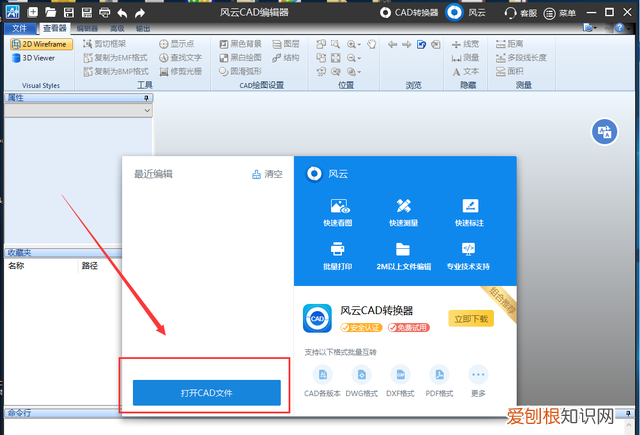Switch to the 编辑器 tab
The image size is (640, 435).
87,29
